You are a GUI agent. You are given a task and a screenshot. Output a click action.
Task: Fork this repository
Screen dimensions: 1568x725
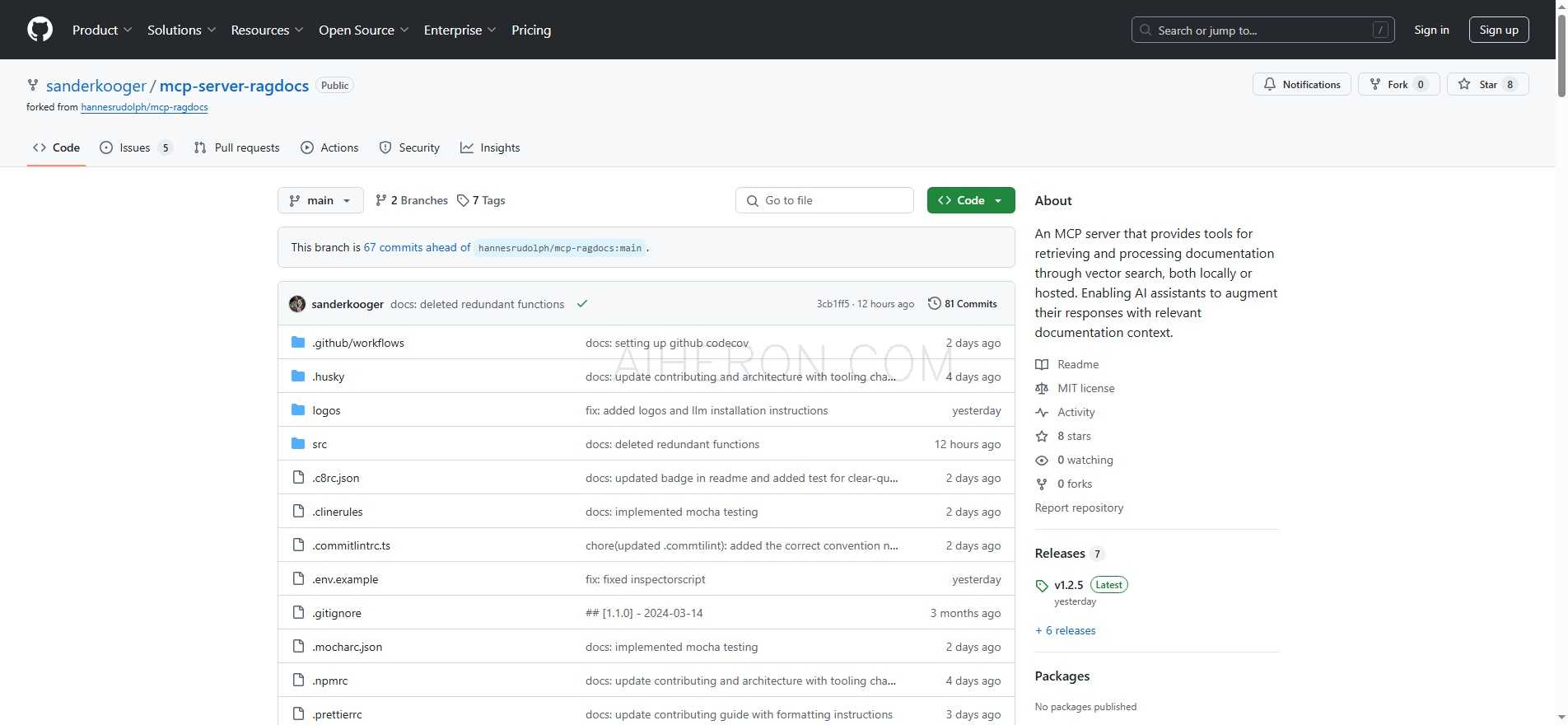pyautogui.click(x=1398, y=85)
